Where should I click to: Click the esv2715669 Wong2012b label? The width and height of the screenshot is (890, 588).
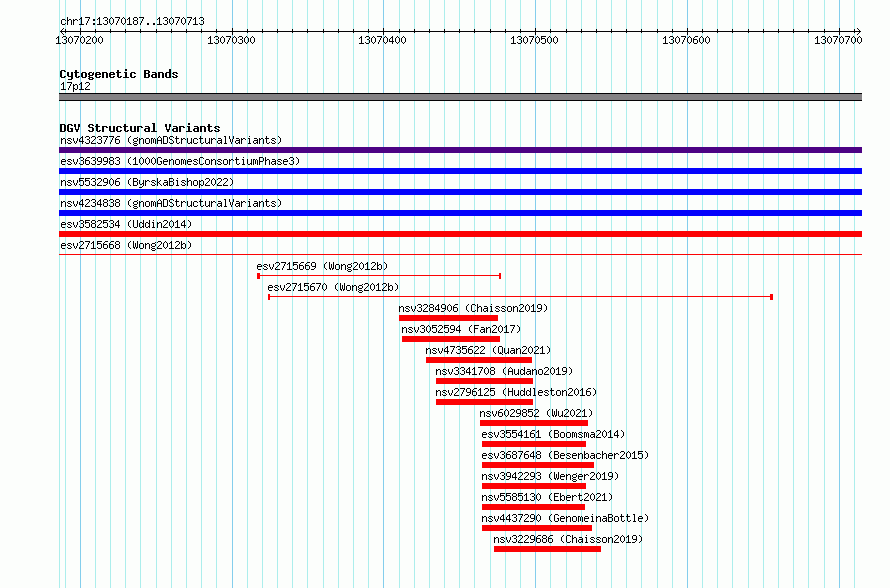(322, 266)
